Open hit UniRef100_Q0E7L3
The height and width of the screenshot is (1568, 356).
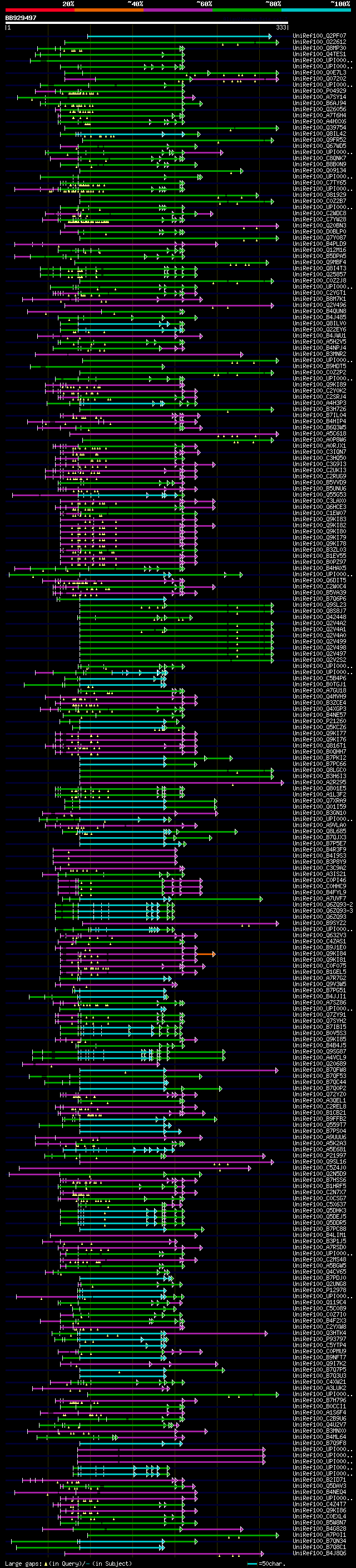click(319, 72)
